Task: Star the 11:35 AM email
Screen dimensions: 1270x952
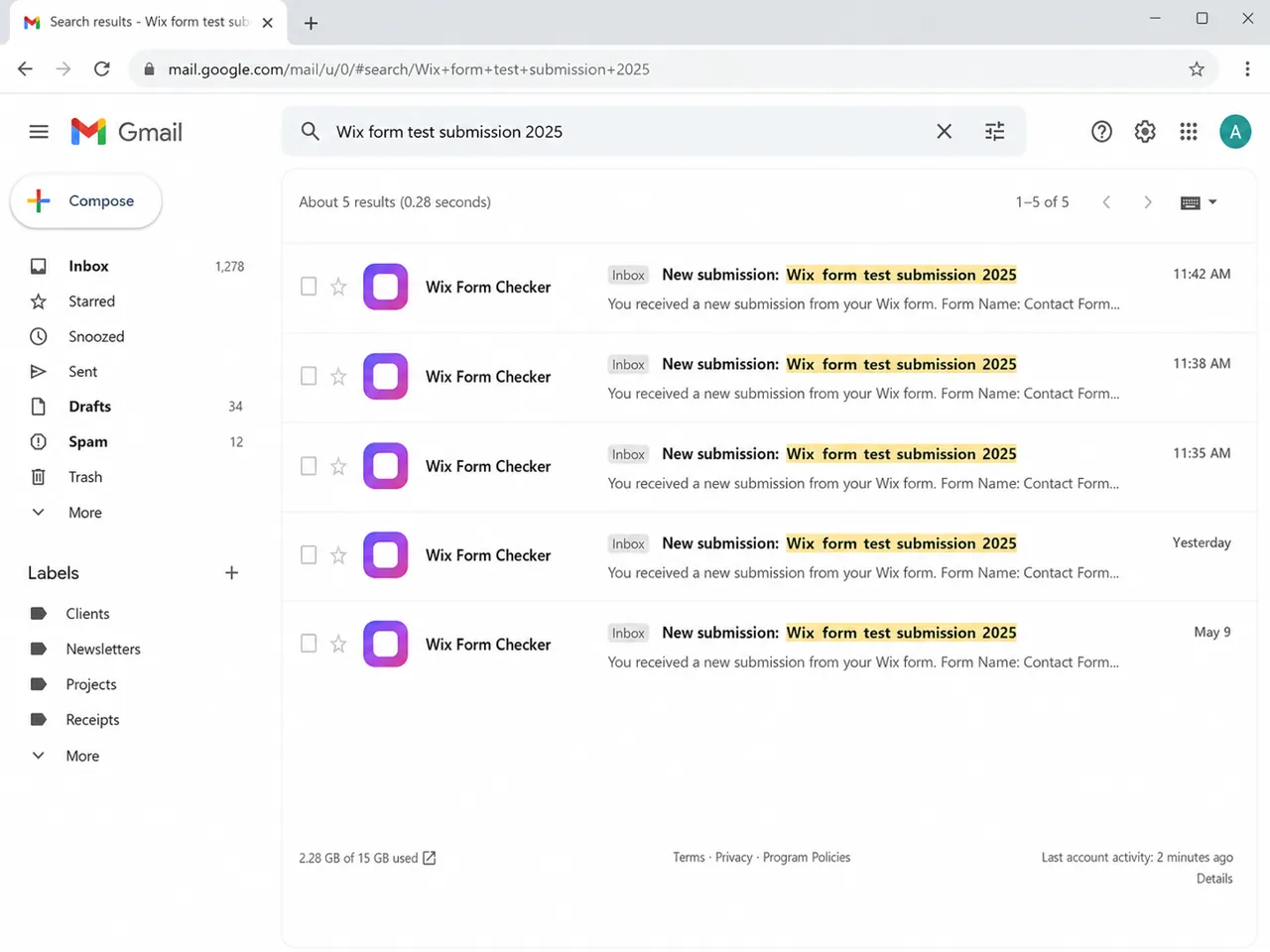Action: tap(338, 466)
